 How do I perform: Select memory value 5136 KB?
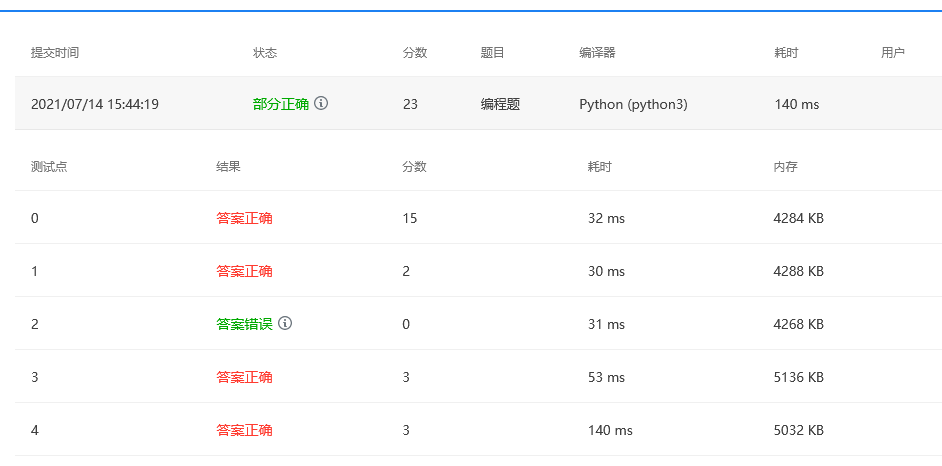(x=798, y=377)
